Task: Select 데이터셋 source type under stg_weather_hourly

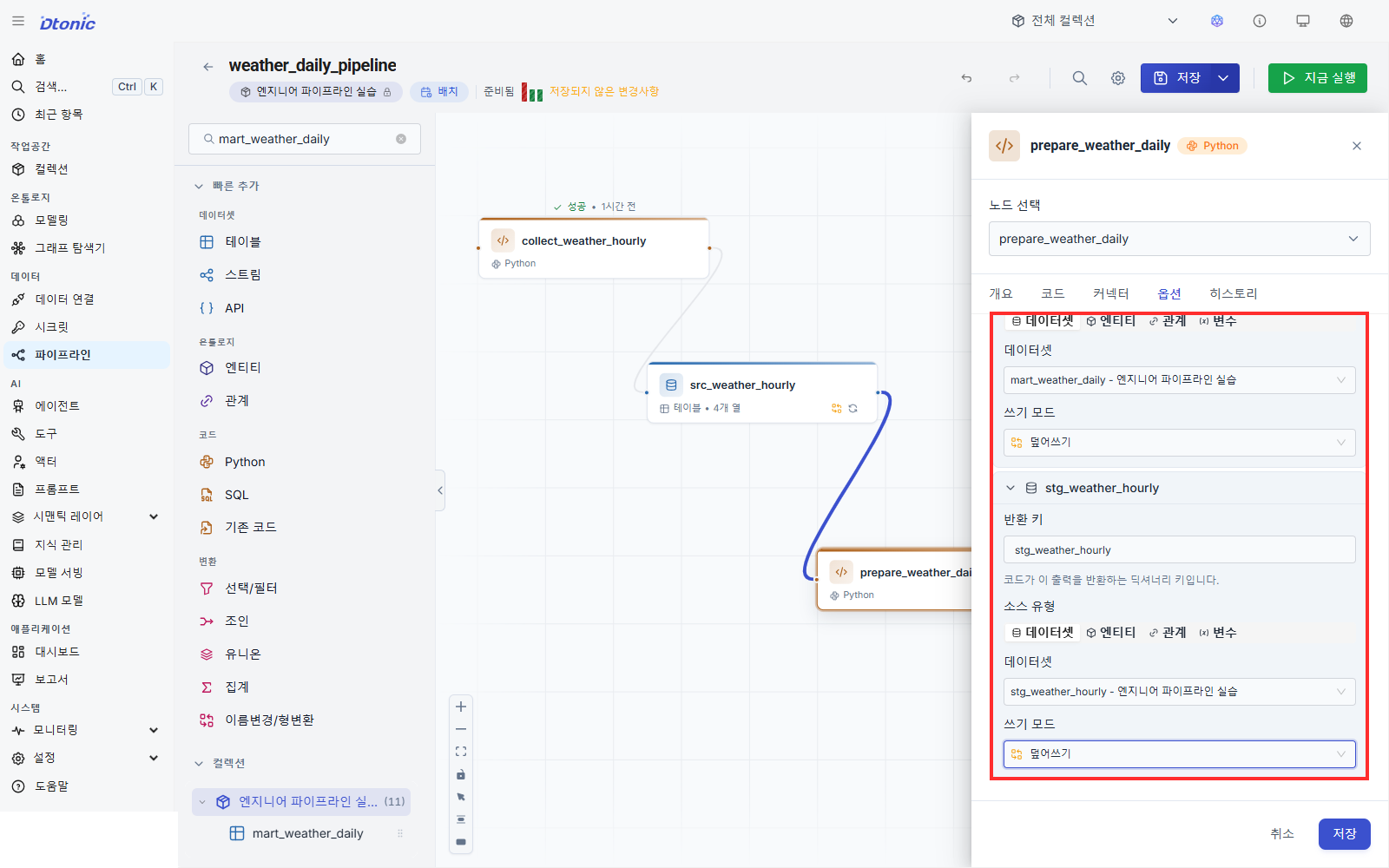Action: [x=1043, y=633]
